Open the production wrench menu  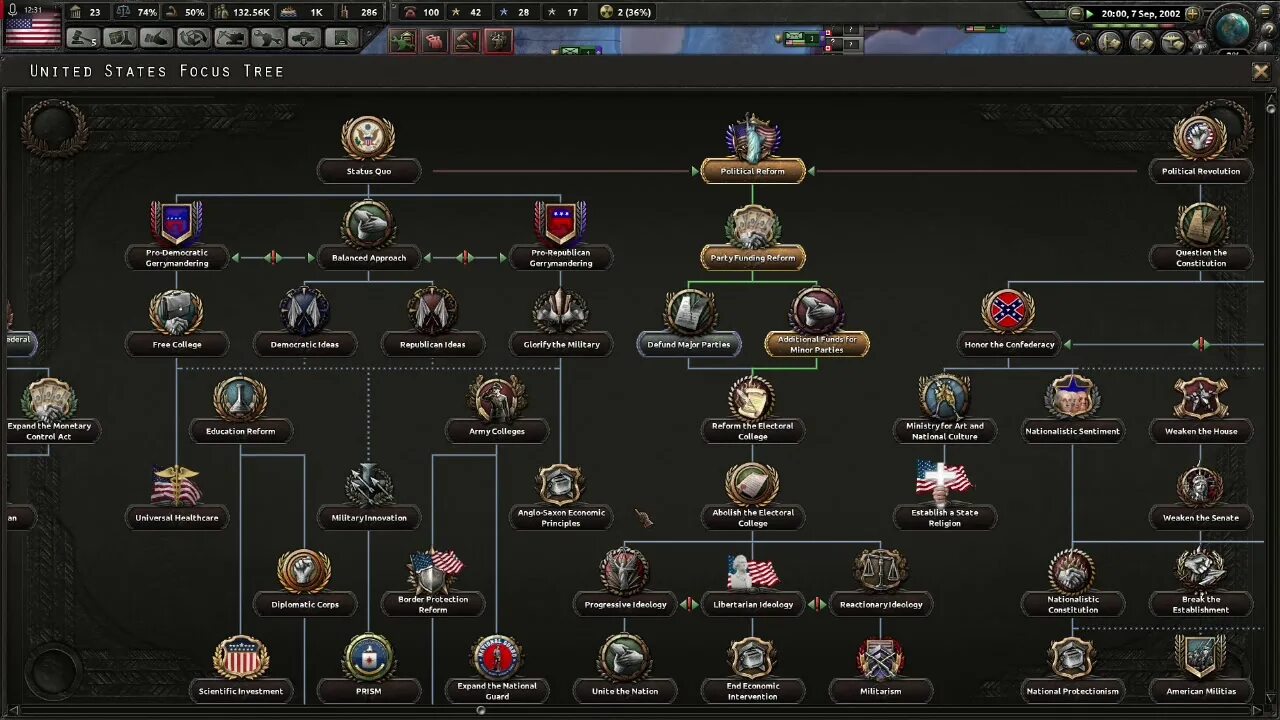click(x=267, y=38)
